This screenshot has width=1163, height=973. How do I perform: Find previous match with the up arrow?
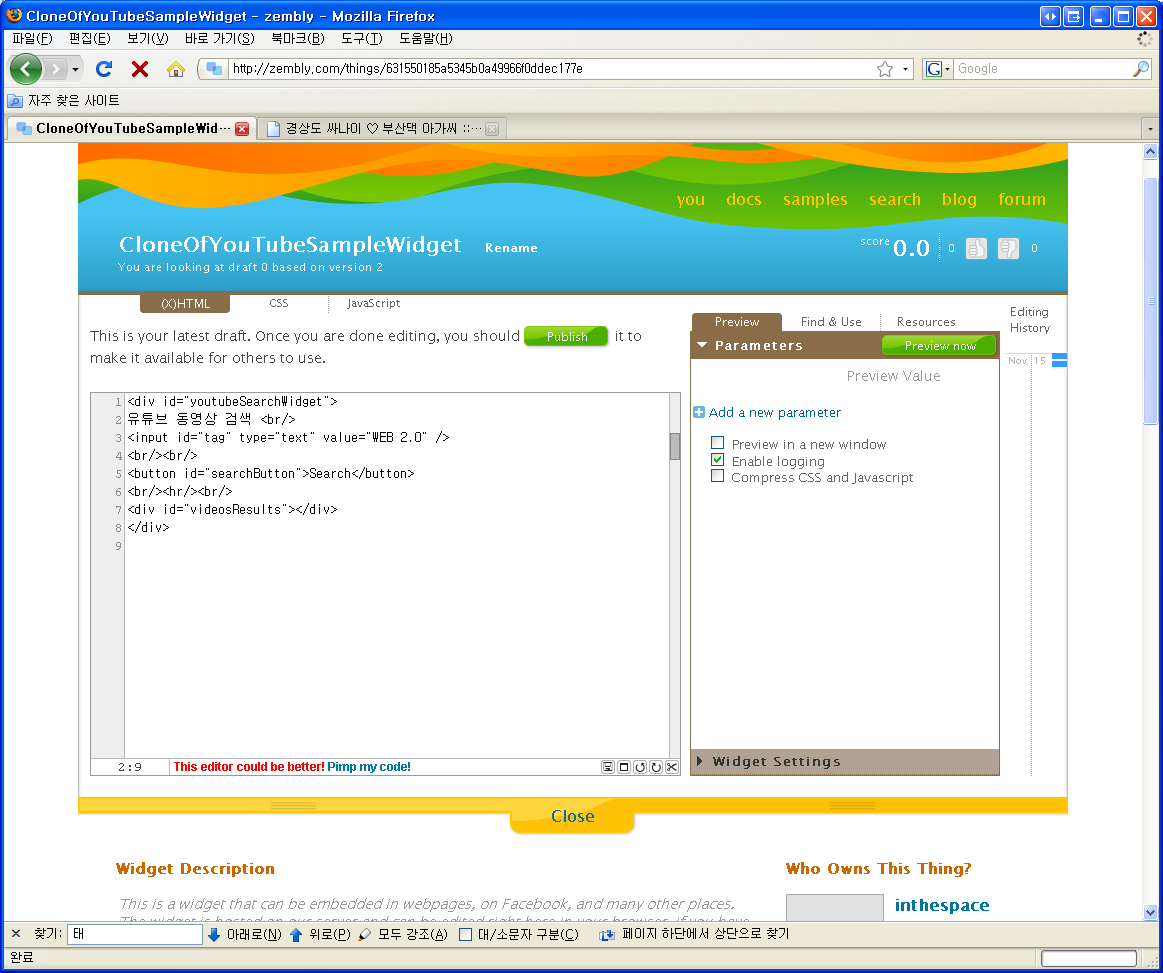click(296, 934)
